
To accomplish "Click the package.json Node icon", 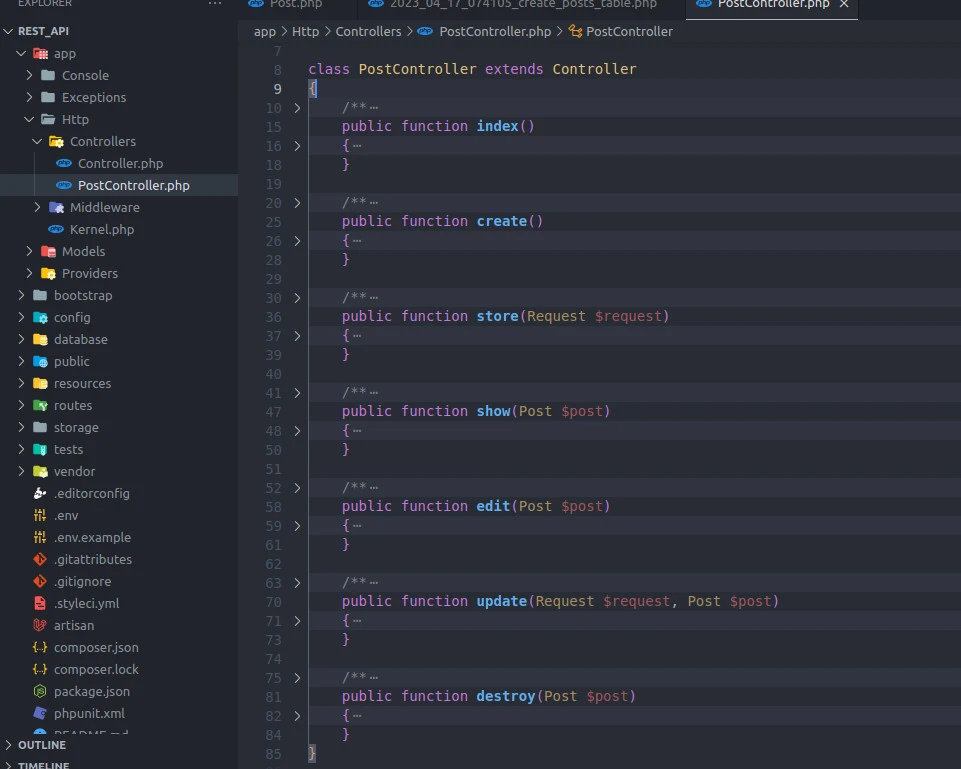I will coord(40,691).
